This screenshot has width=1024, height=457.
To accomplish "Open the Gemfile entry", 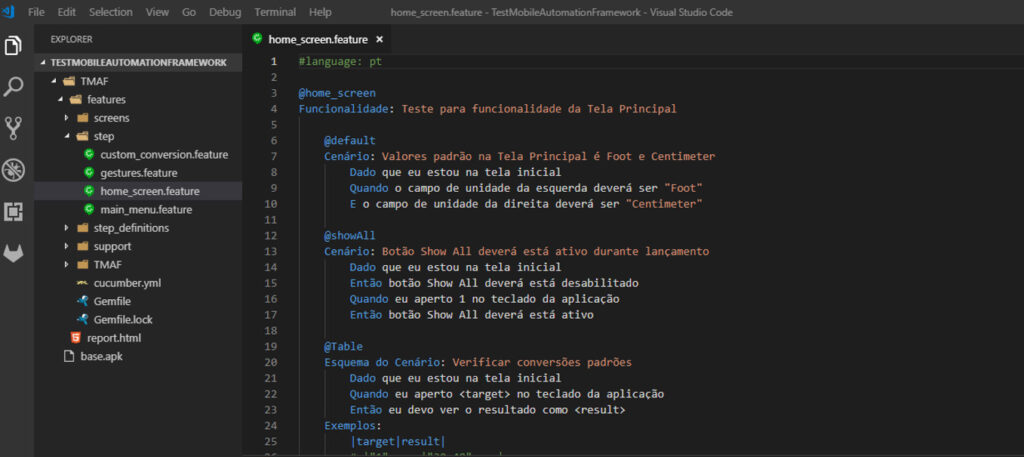I will coord(114,301).
